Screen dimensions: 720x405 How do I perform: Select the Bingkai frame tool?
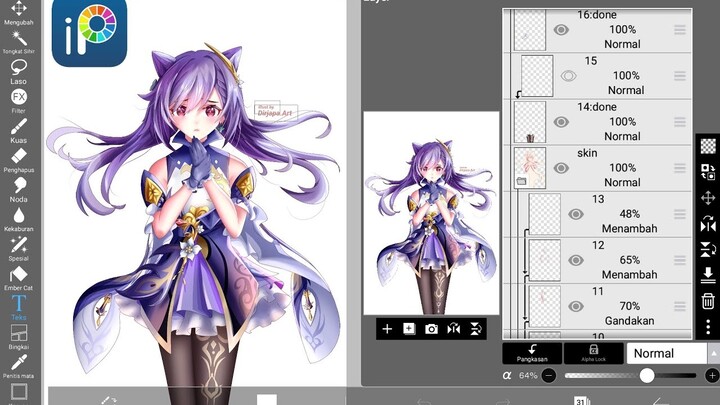[x=18, y=337]
